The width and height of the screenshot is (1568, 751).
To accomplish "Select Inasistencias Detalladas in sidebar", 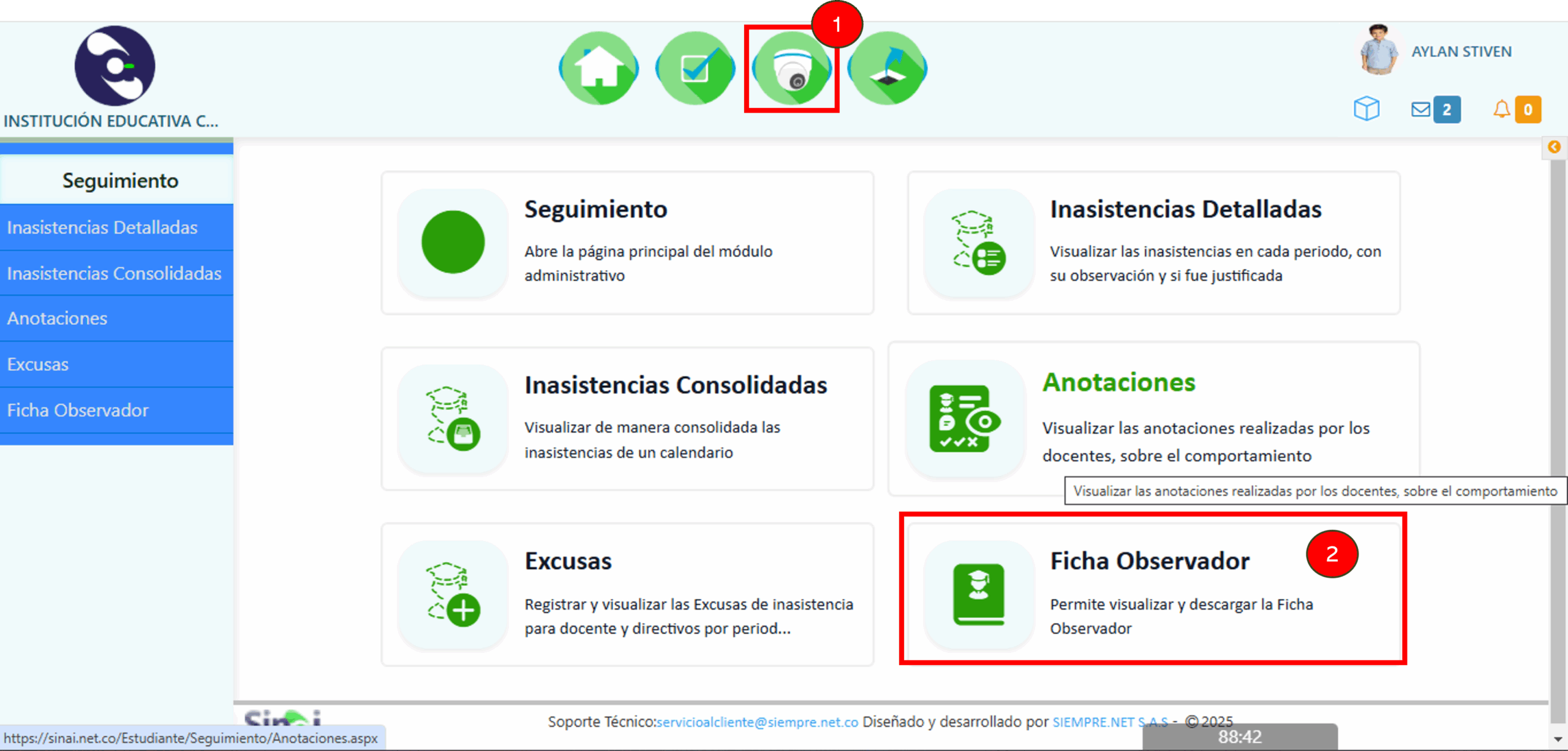I will [x=102, y=227].
